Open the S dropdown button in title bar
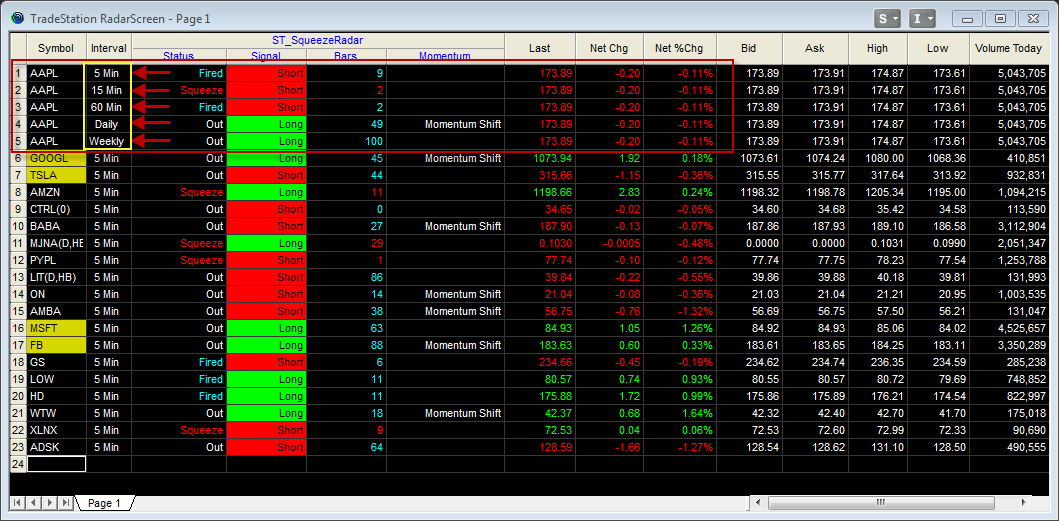The image size is (1059, 521). click(887, 19)
